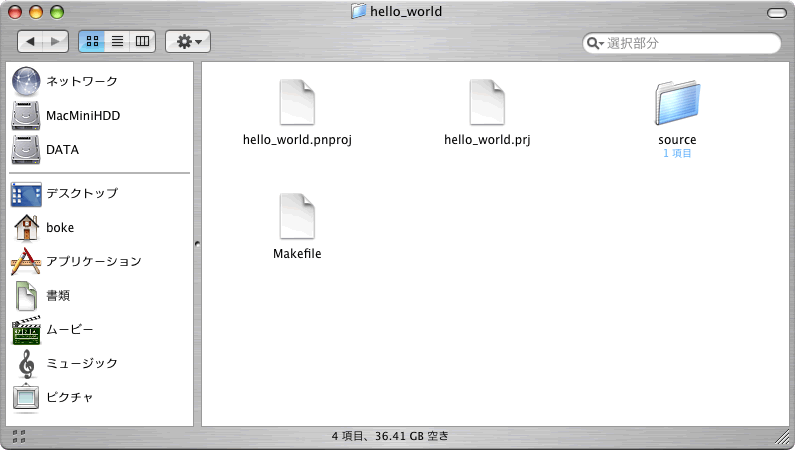
Task: Open ピクチャ folder in sidebar
Action: pyautogui.click(x=53, y=397)
